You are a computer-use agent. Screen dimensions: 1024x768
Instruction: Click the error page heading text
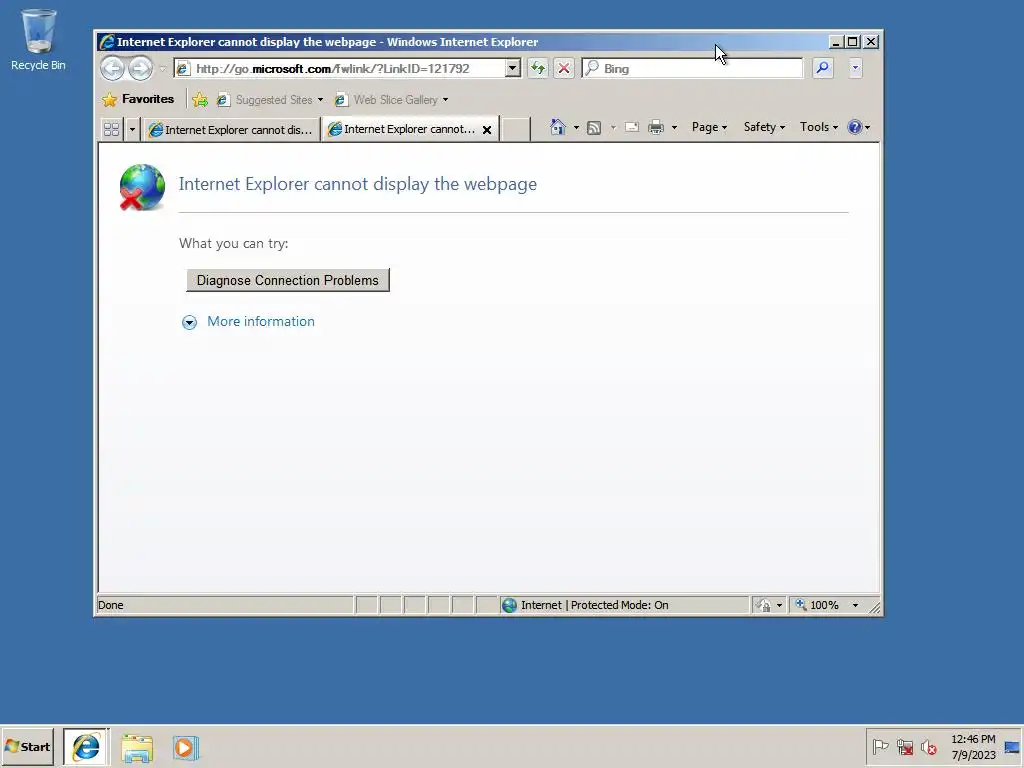pyautogui.click(x=357, y=184)
